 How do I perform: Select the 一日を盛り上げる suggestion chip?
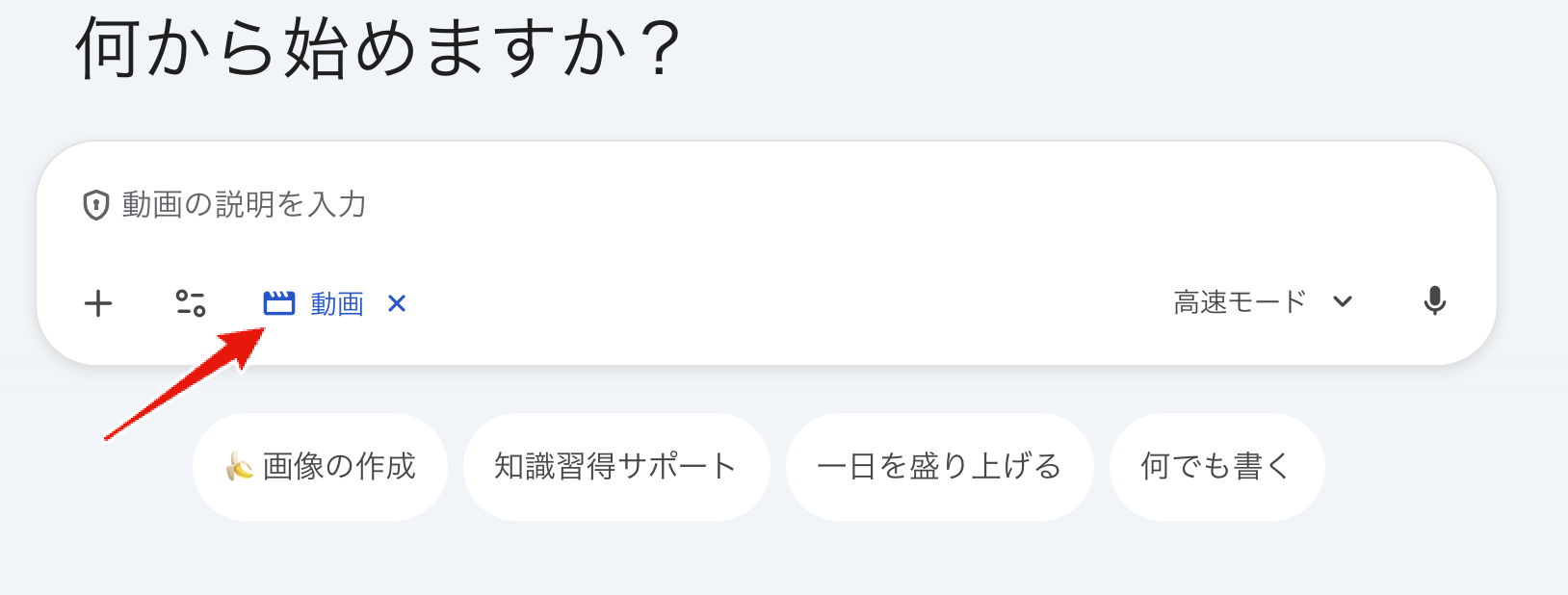coord(939,467)
